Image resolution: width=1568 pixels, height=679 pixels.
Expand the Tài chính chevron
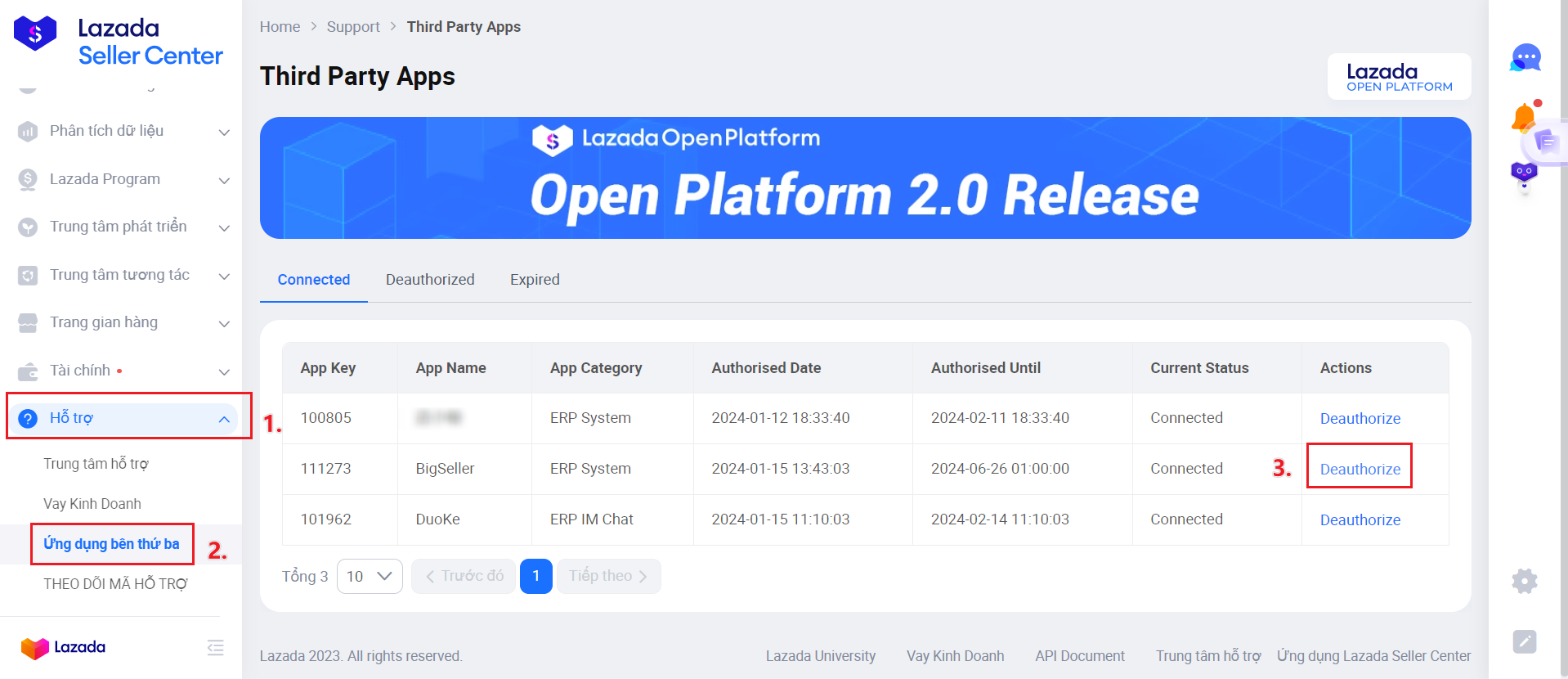(x=224, y=371)
